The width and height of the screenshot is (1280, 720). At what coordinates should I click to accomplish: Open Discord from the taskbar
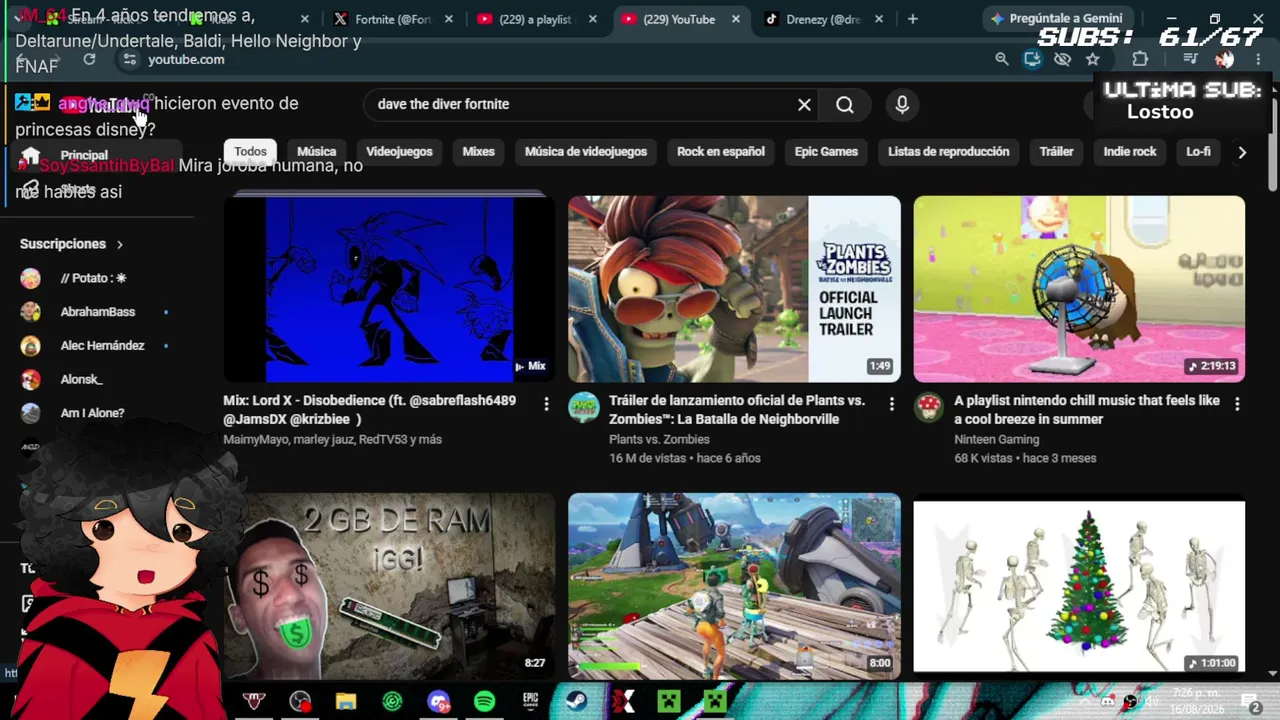438,702
